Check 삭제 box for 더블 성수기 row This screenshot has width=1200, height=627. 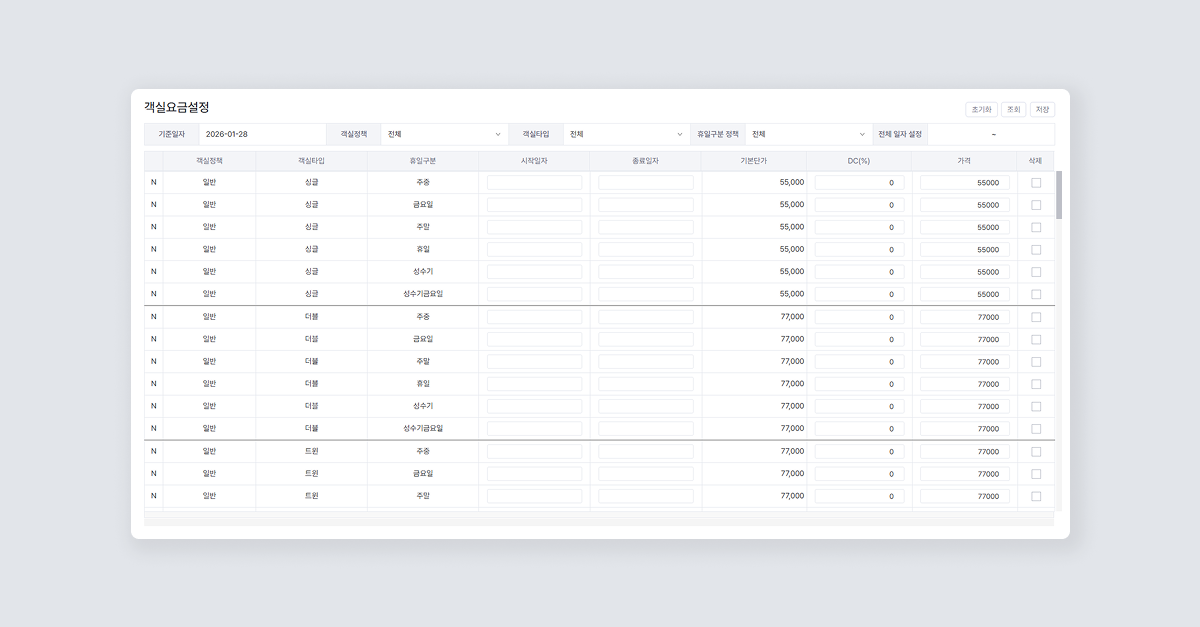[1036, 406]
